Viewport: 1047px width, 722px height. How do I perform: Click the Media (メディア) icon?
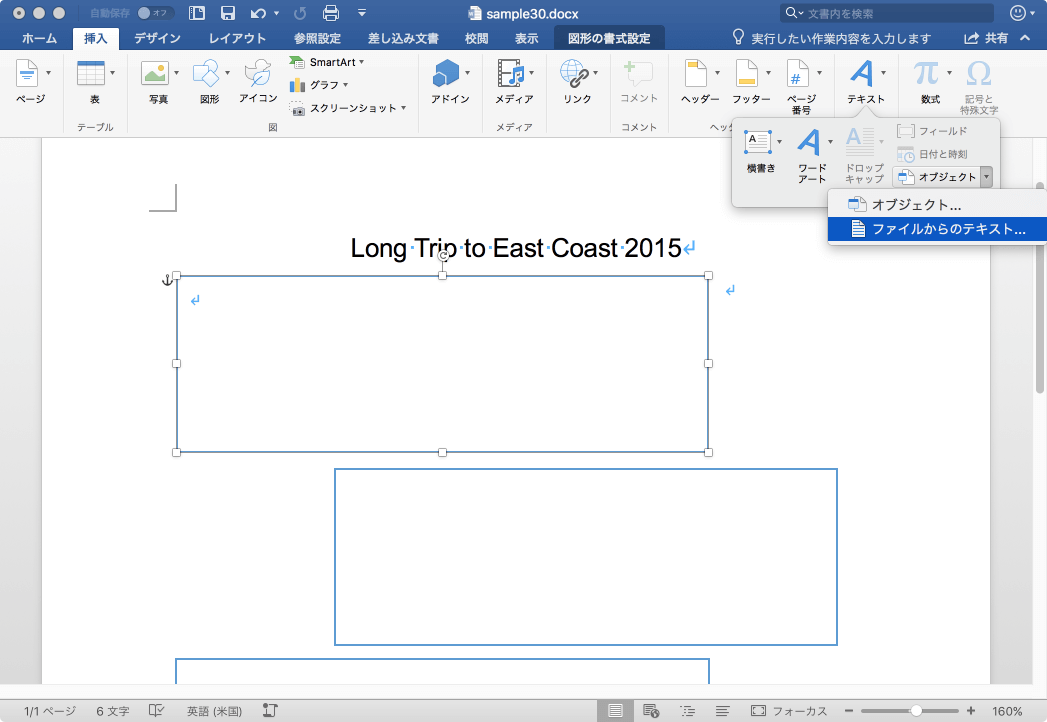511,73
